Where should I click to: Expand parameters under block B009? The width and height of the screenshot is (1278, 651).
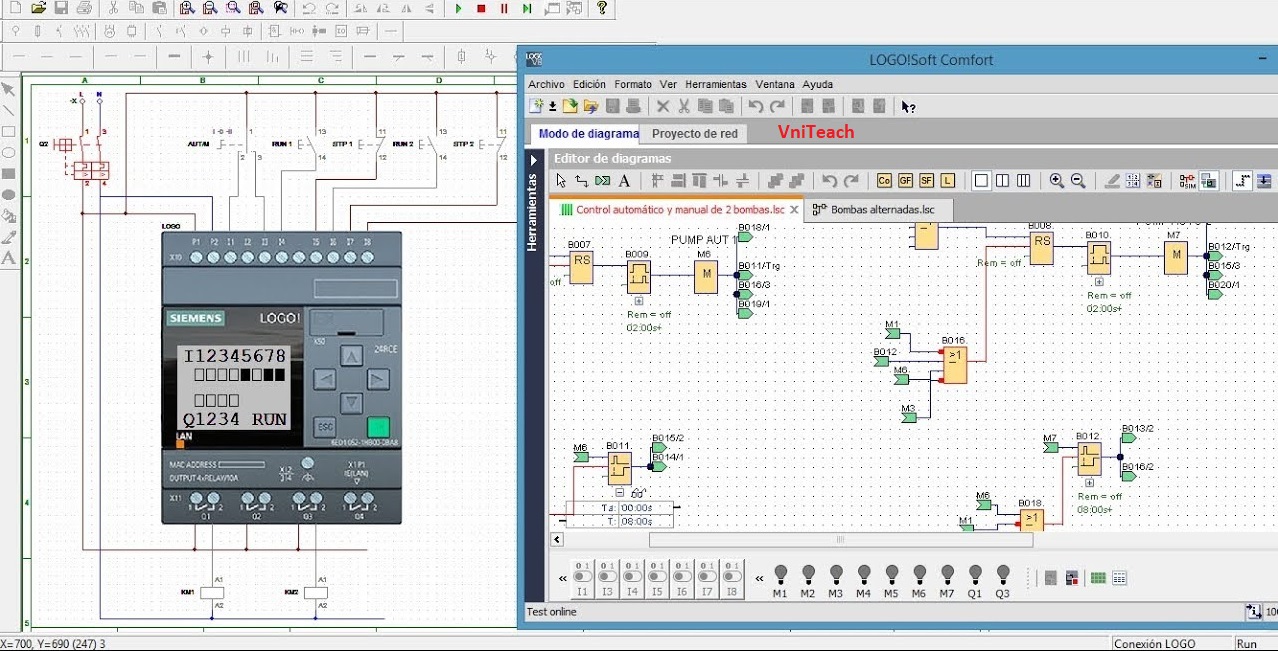[638, 300]
